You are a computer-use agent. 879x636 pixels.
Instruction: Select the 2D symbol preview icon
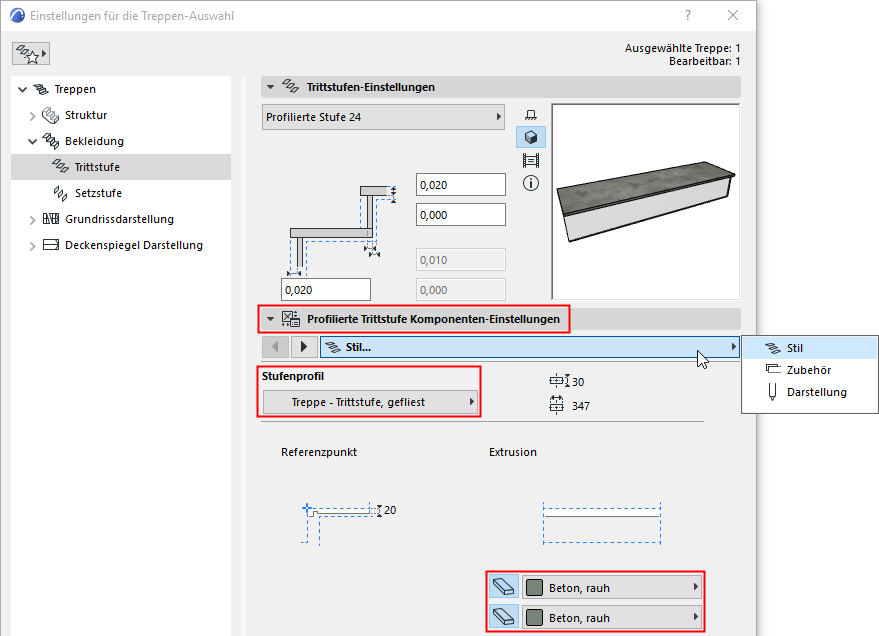(531, 115)
